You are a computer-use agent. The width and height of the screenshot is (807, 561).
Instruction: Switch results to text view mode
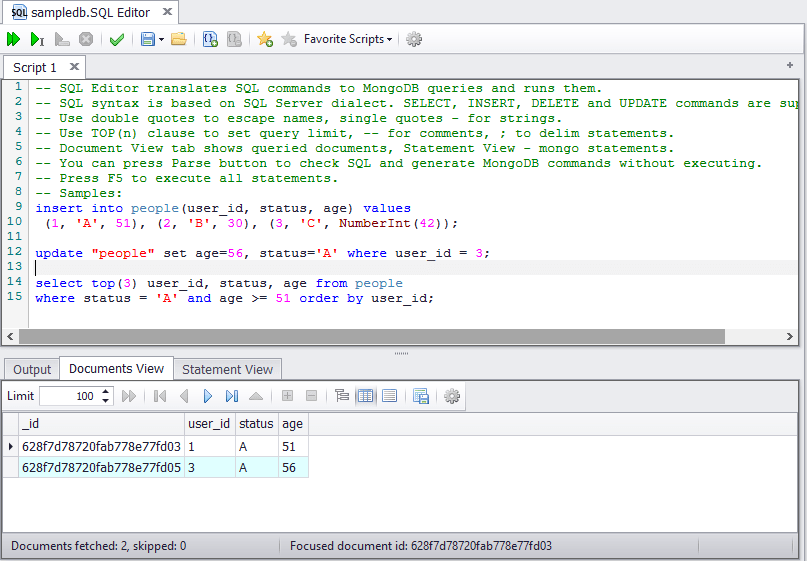pyautogui.click(x=389, y=396)
